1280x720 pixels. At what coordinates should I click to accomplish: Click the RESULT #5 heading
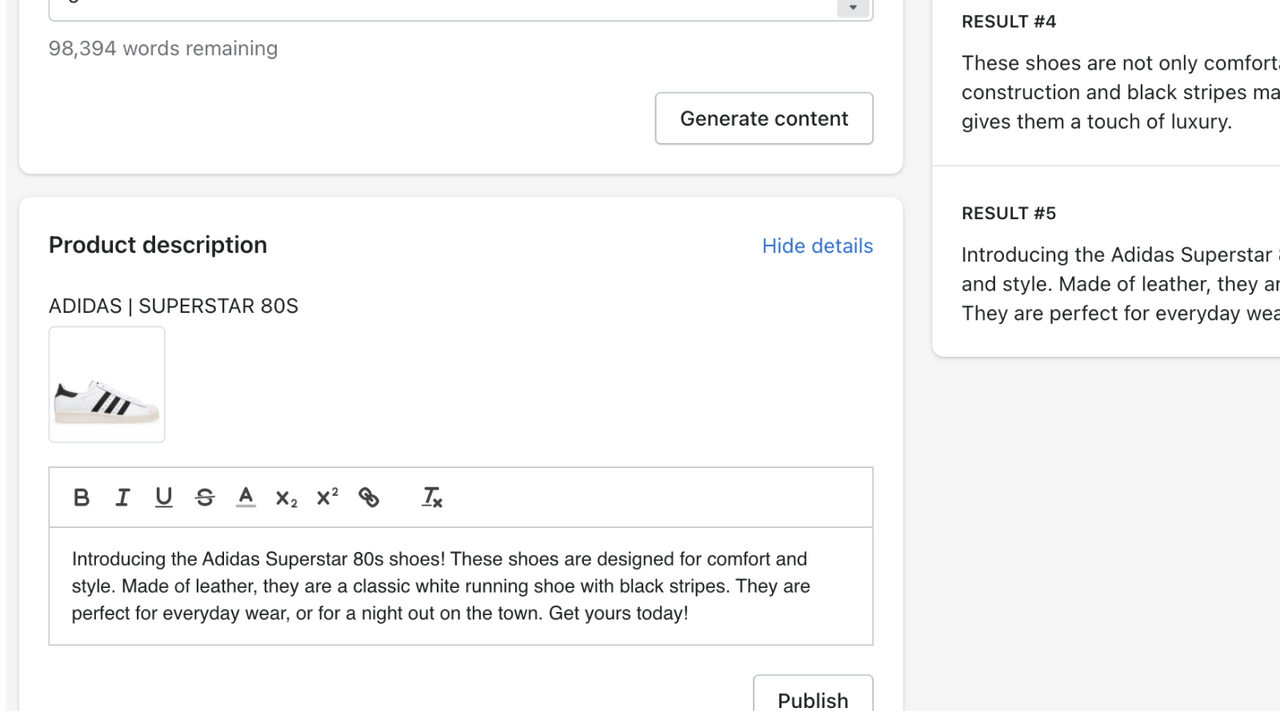1009,213
